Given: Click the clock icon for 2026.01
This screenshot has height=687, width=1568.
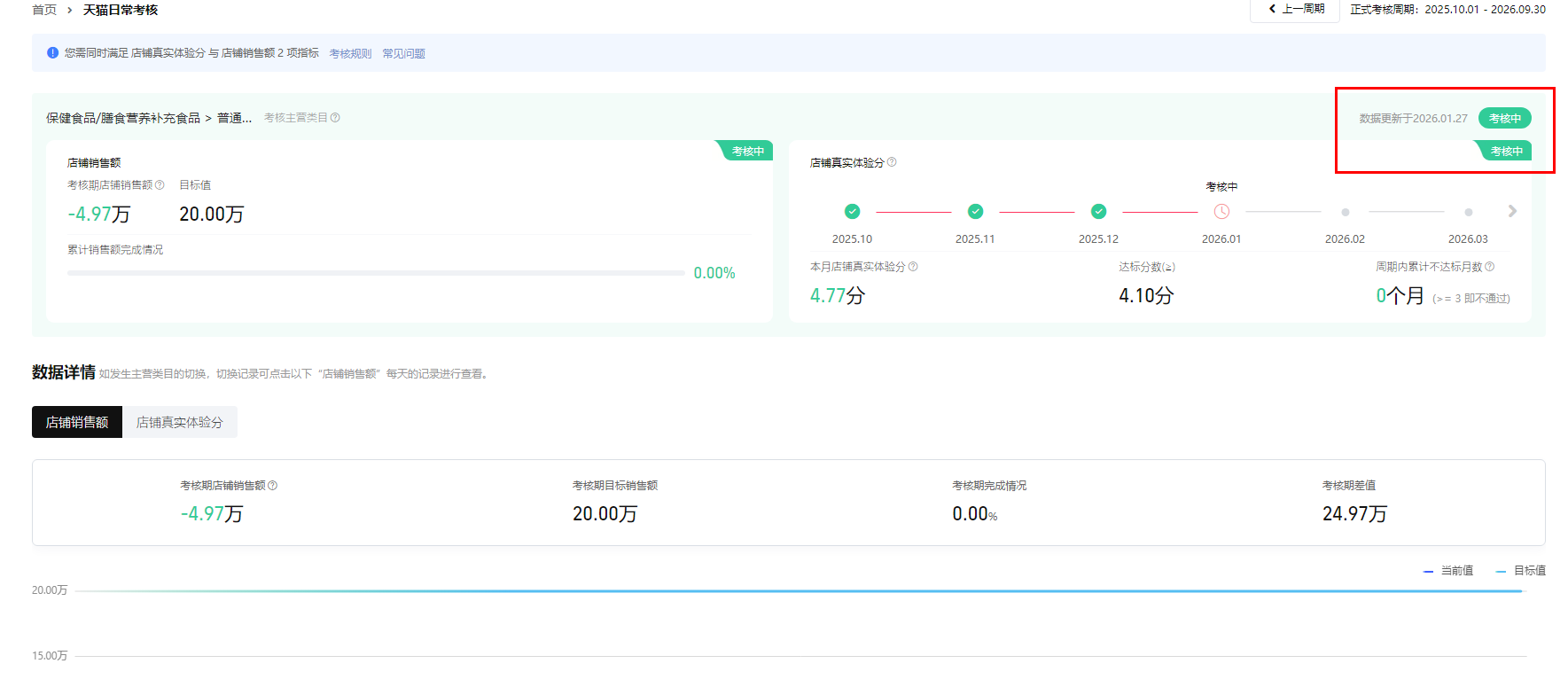Looking at the screenshot, I should click(1221, 212).
